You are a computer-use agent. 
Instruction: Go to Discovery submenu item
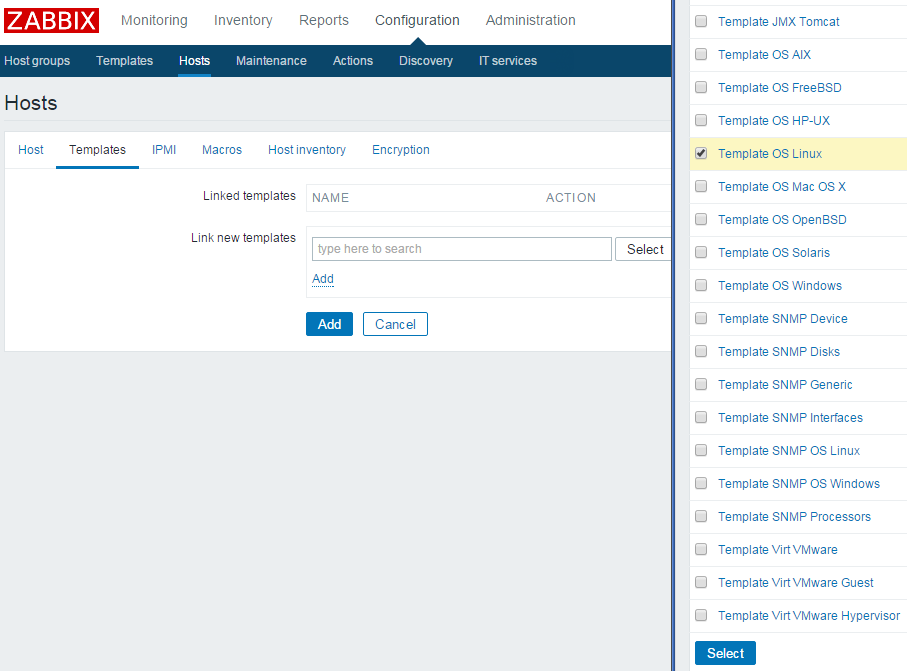coord(426,61)
